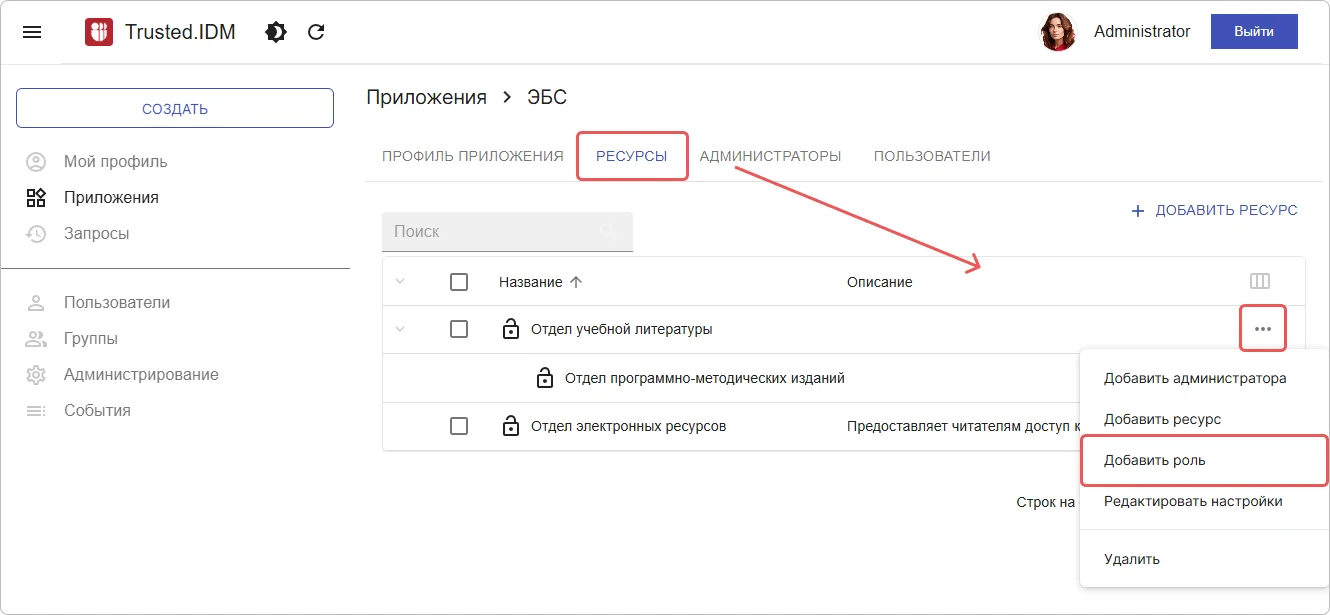Open the three-dot menu for Отдел учебной литературы
1330x615 pixels.
(1263, 329)
